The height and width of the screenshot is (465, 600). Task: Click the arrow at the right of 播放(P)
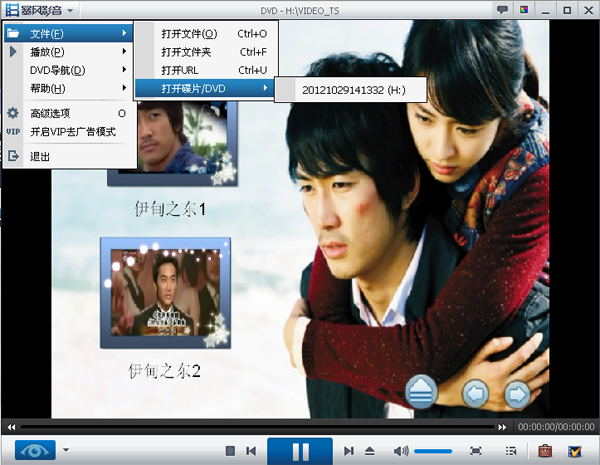[x=124, y=51]
